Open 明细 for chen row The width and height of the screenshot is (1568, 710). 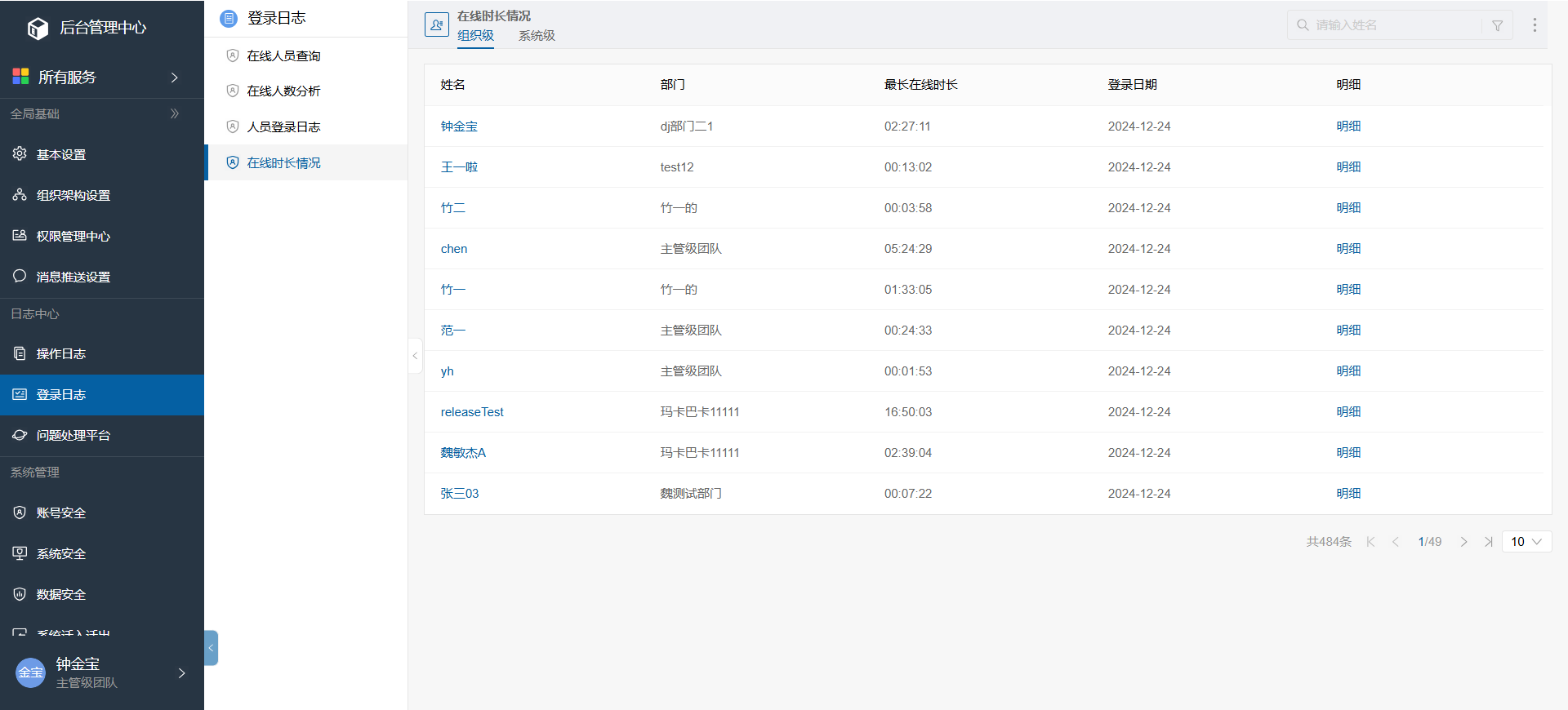pos(1348,249)
